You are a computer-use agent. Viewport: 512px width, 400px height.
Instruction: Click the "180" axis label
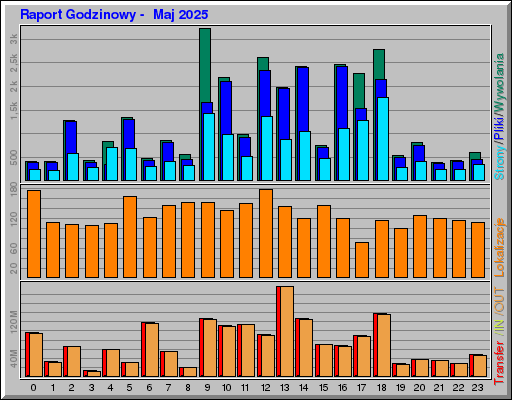pos(14,190)
